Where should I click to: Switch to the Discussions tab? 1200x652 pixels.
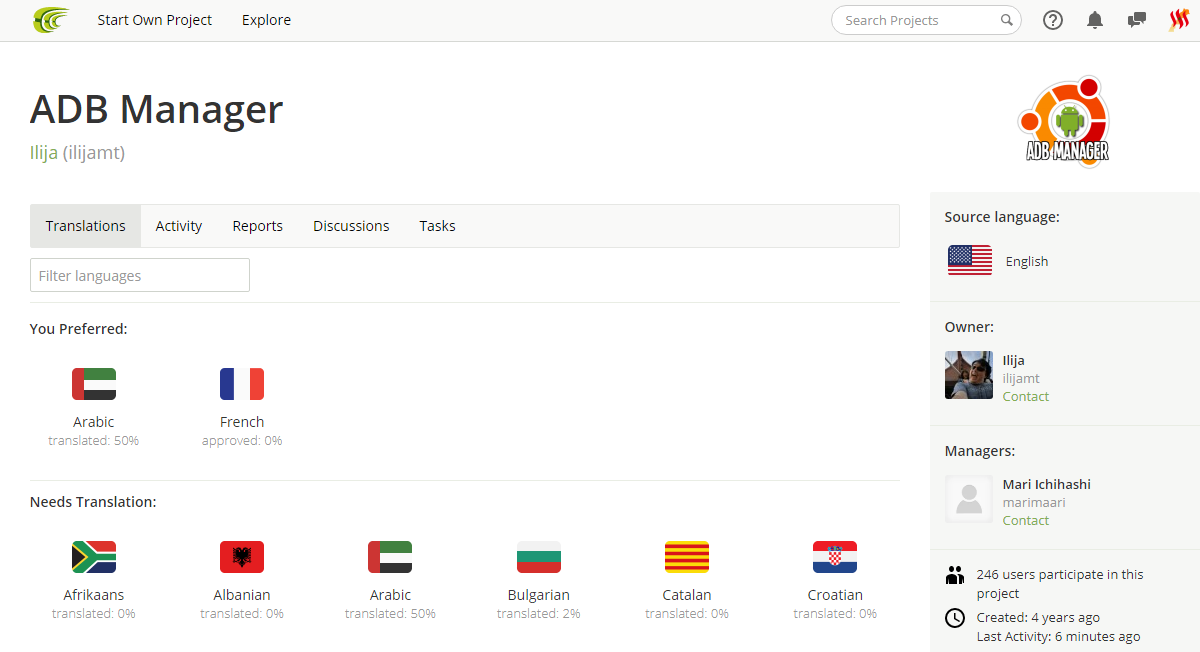(x=351, y=226)
